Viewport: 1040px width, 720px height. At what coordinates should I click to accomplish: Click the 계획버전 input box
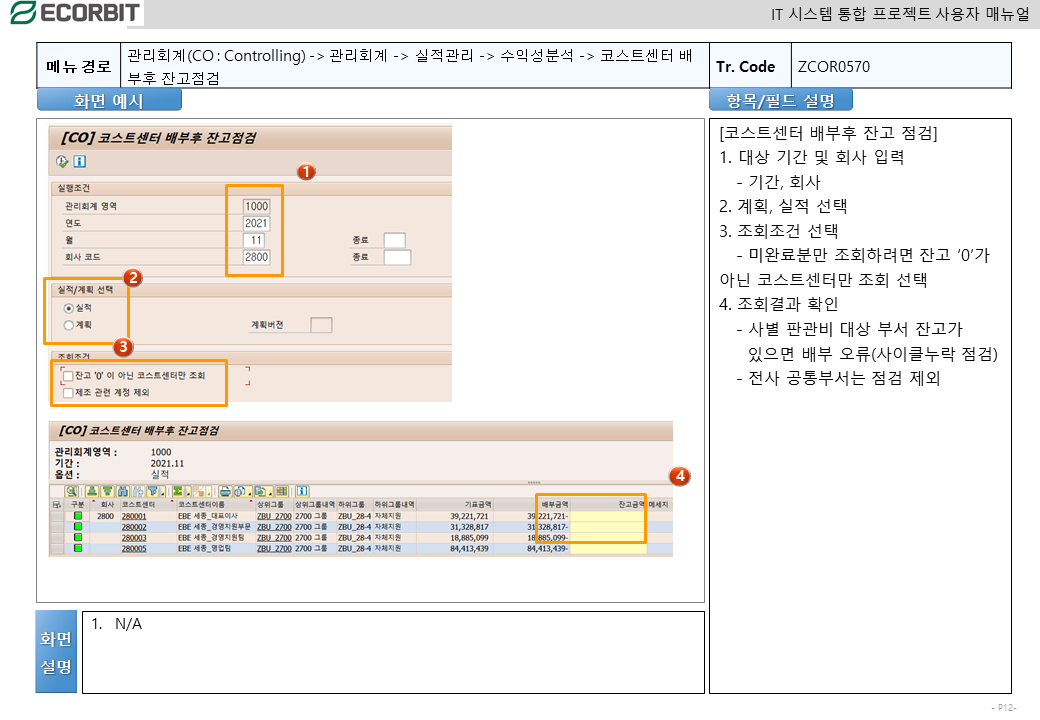point(321,325)
